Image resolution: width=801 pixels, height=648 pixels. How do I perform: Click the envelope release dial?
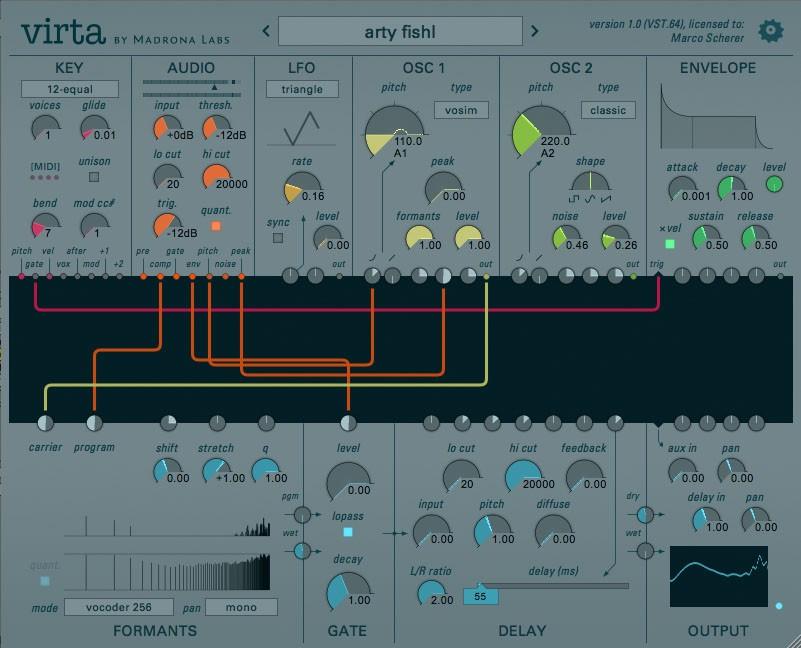(756, 238)
